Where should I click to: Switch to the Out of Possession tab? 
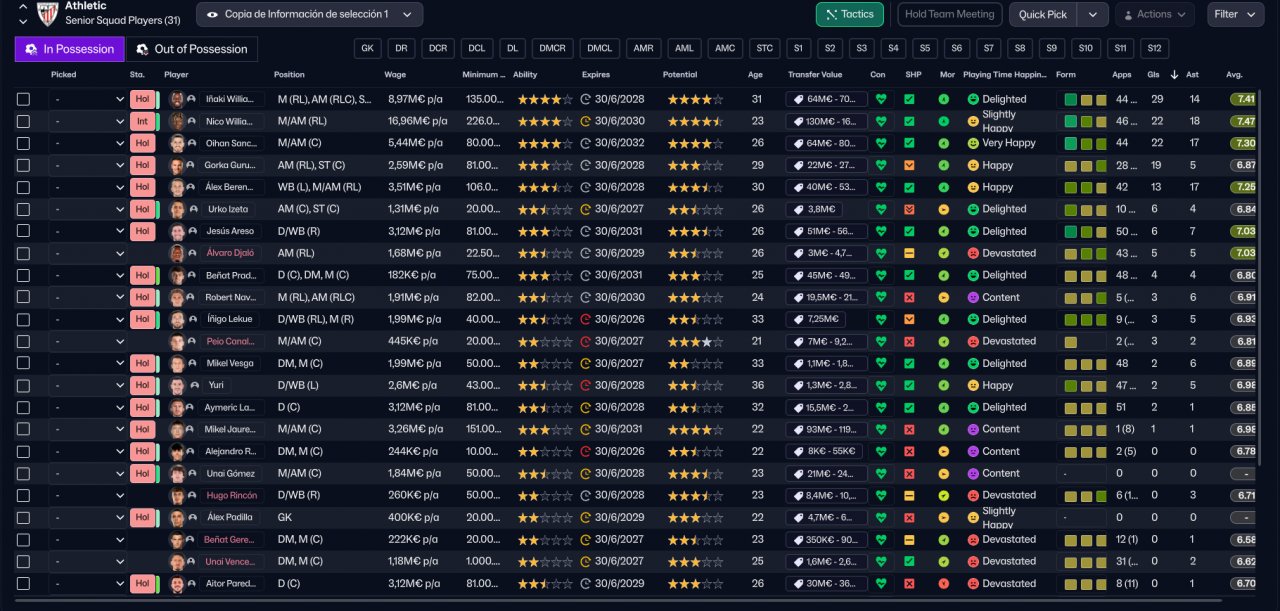[191, 49]
